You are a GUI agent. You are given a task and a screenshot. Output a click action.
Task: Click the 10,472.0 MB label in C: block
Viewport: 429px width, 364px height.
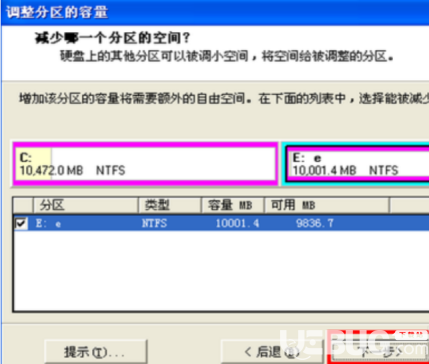(x=51, y=171)
